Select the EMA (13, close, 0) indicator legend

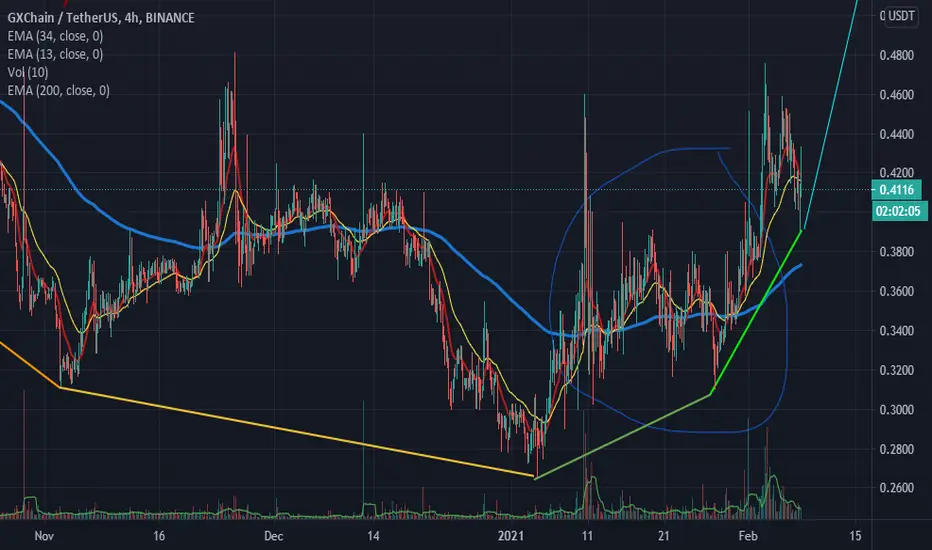[55, 54]
